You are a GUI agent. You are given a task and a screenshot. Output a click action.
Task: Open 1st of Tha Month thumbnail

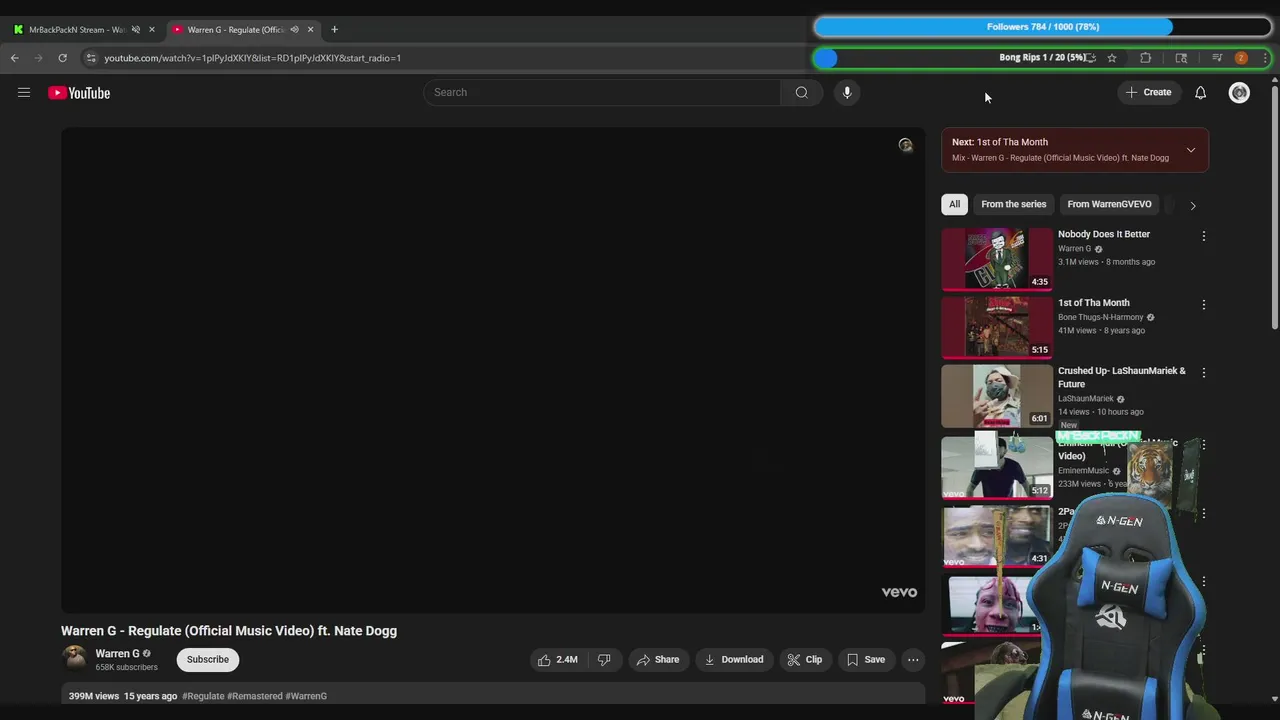[997, 328]
